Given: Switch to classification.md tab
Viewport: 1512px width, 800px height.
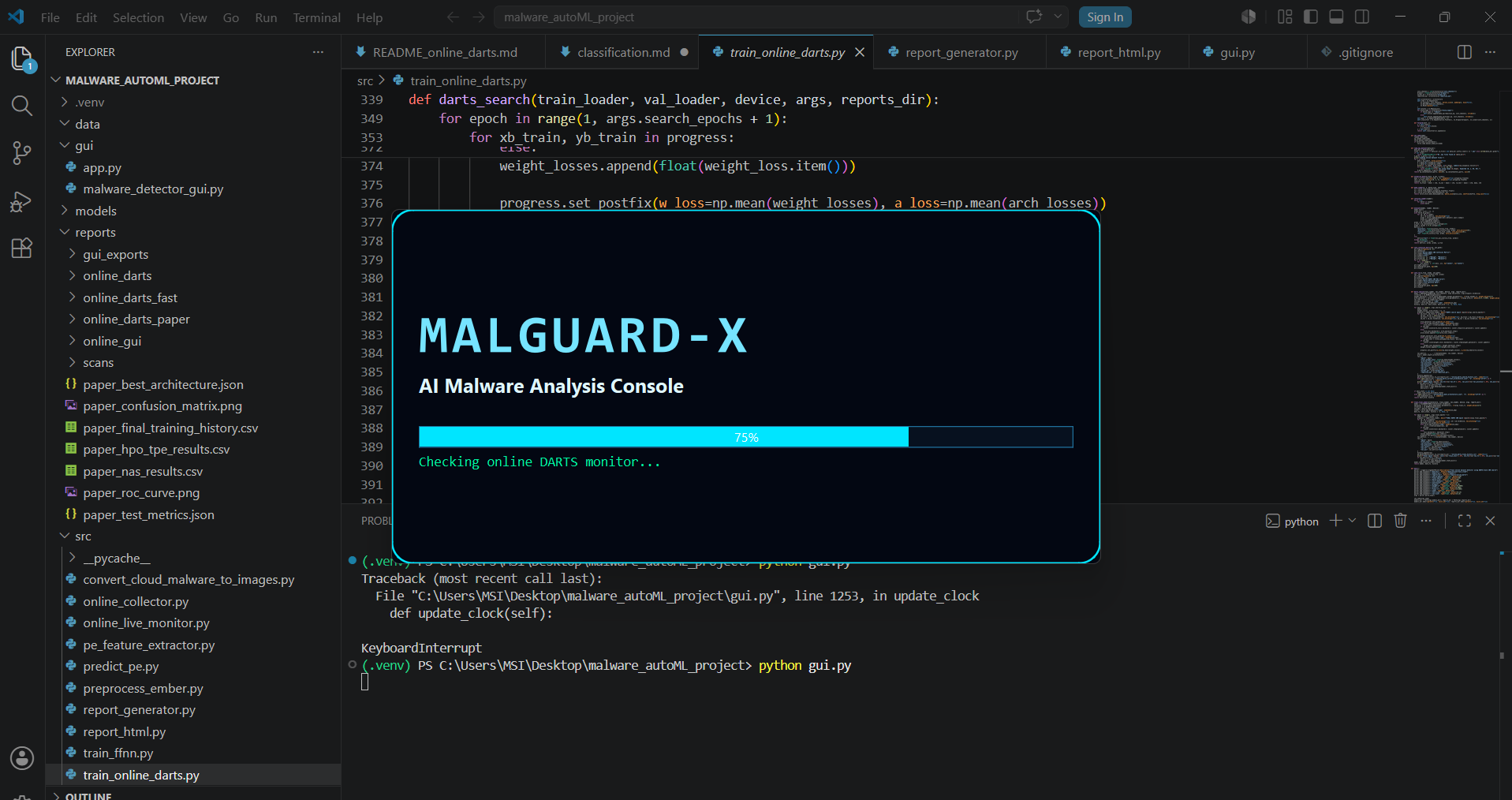Looking at the screenshot, I should (623, 52).
